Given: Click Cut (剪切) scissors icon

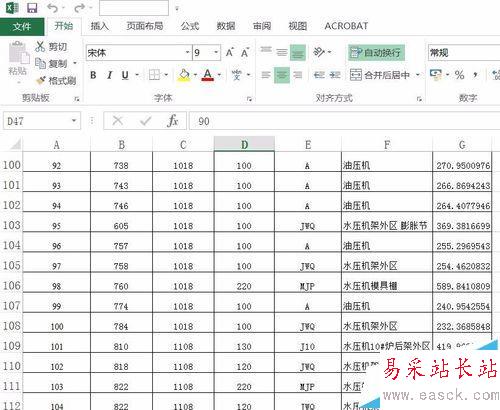Looking at the screenshot, I should tap(40, 46).
